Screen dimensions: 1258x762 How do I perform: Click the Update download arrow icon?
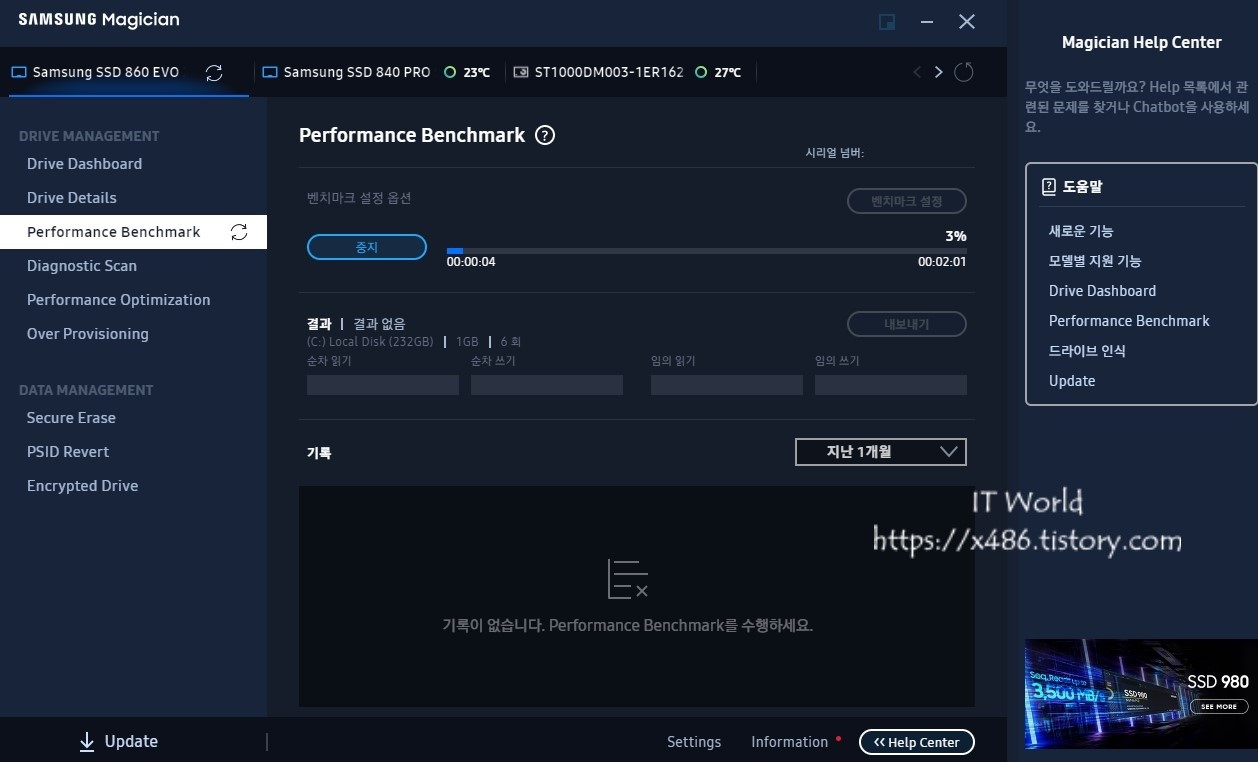tap(87, 741)
